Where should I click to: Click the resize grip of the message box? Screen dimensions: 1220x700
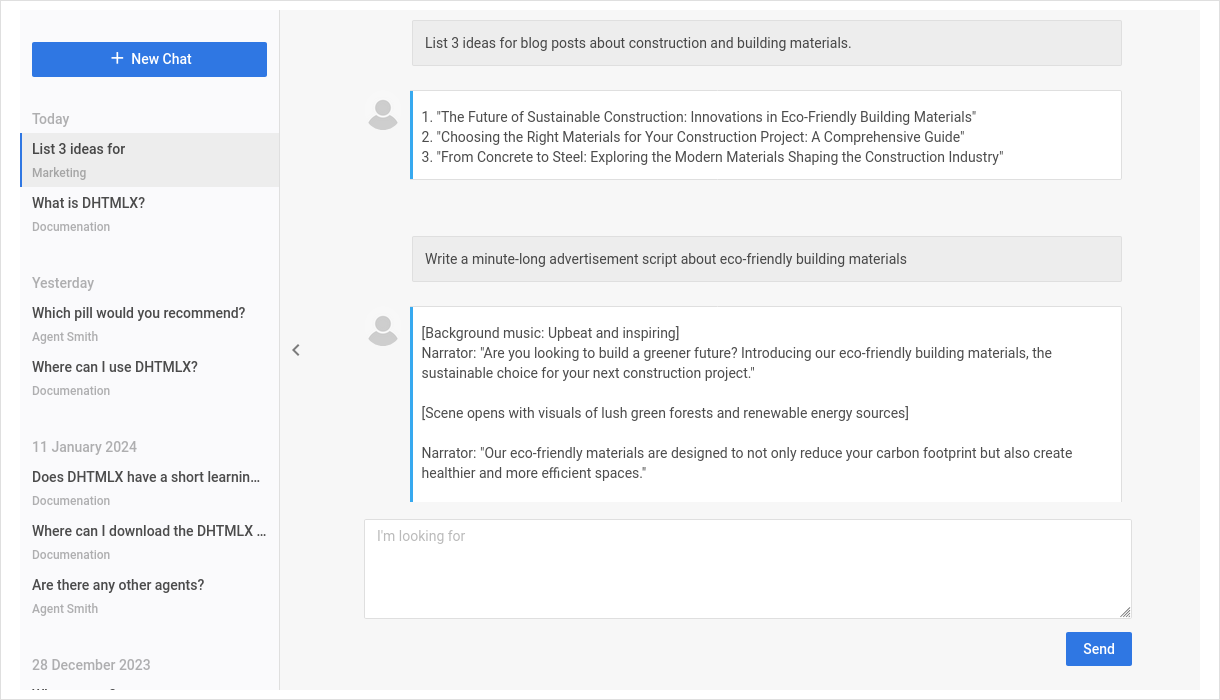coord(1126,612)
